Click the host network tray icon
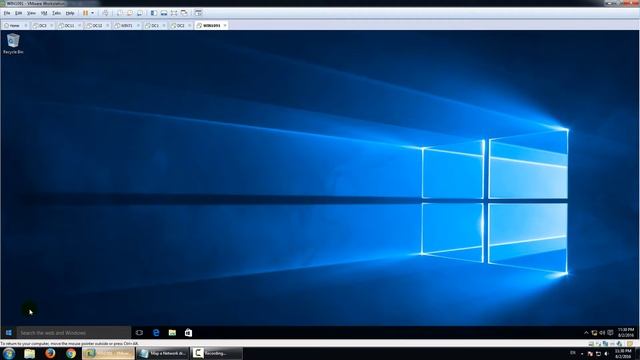The width and height of the screenshot is (640, 360). pyautogui.click(x=598, y=353)
